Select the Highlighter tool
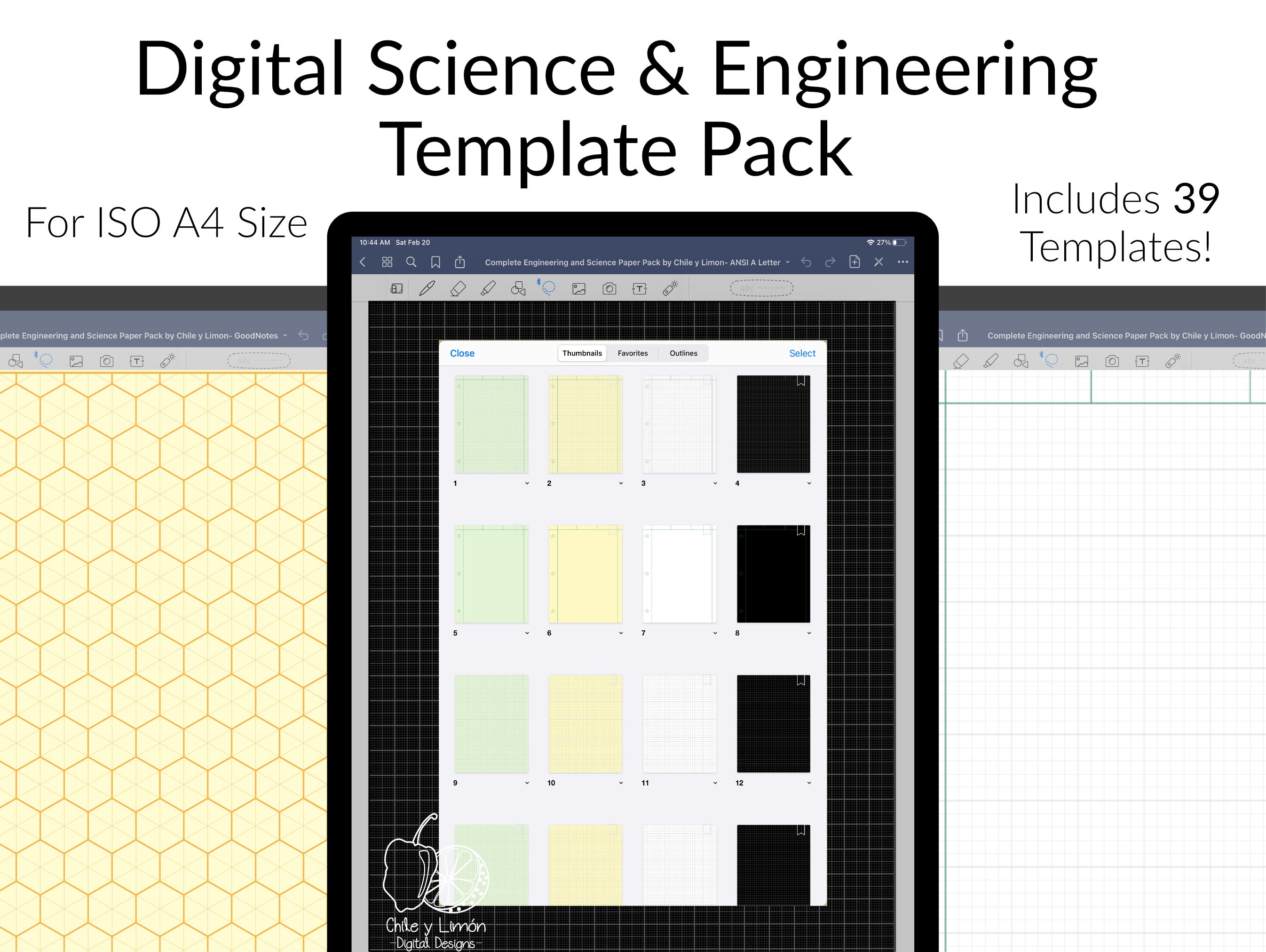The image size is (1266, 952). (488, 289)
